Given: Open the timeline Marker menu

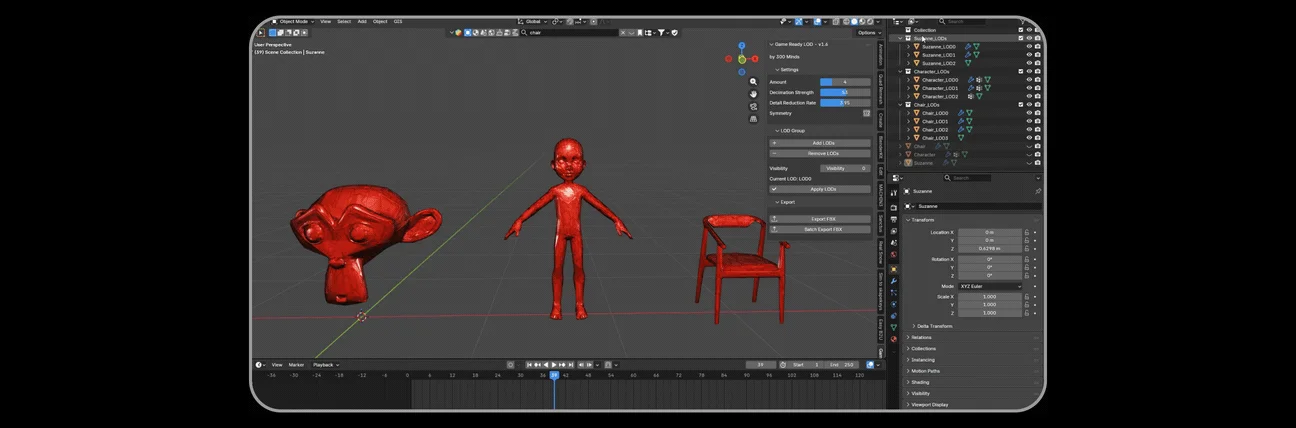Looking at the screenshot, I should click(x=296, y=365).
